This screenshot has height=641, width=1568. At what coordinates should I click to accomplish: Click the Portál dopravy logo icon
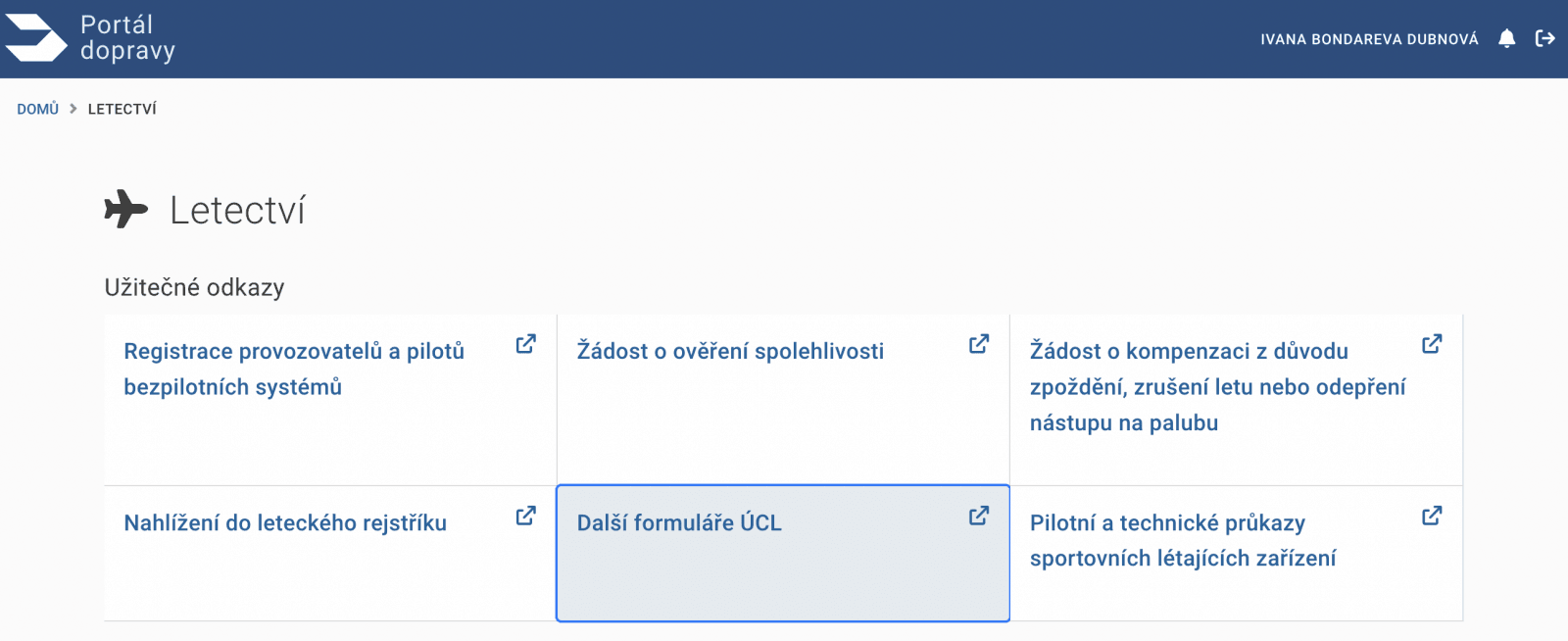[x=36, y=38]
